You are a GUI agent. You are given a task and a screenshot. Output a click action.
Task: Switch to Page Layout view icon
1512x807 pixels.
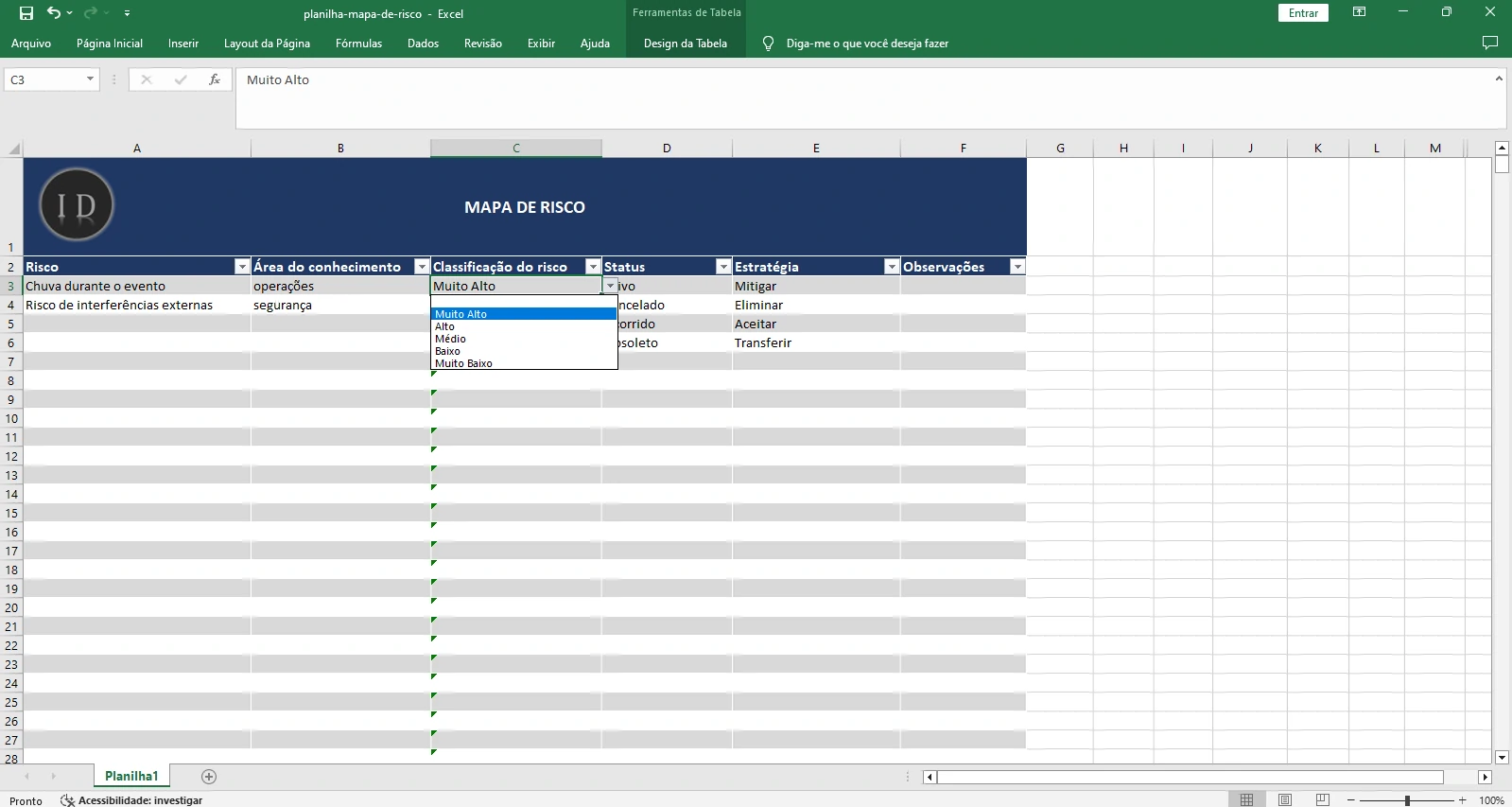coord(1284,800)
